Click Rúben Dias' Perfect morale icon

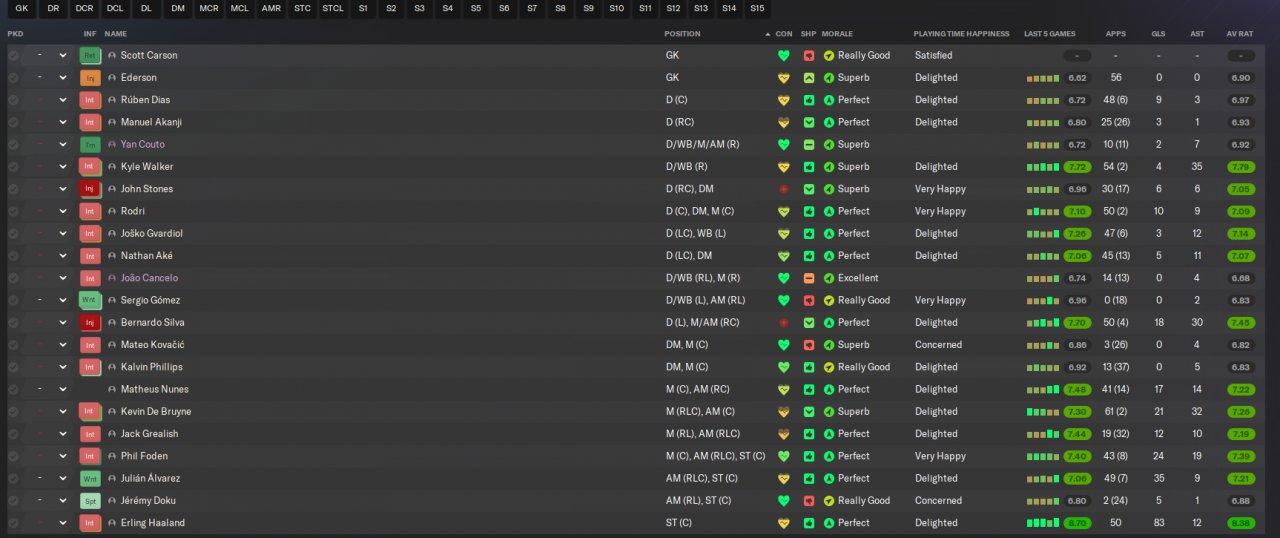point(829,100)
